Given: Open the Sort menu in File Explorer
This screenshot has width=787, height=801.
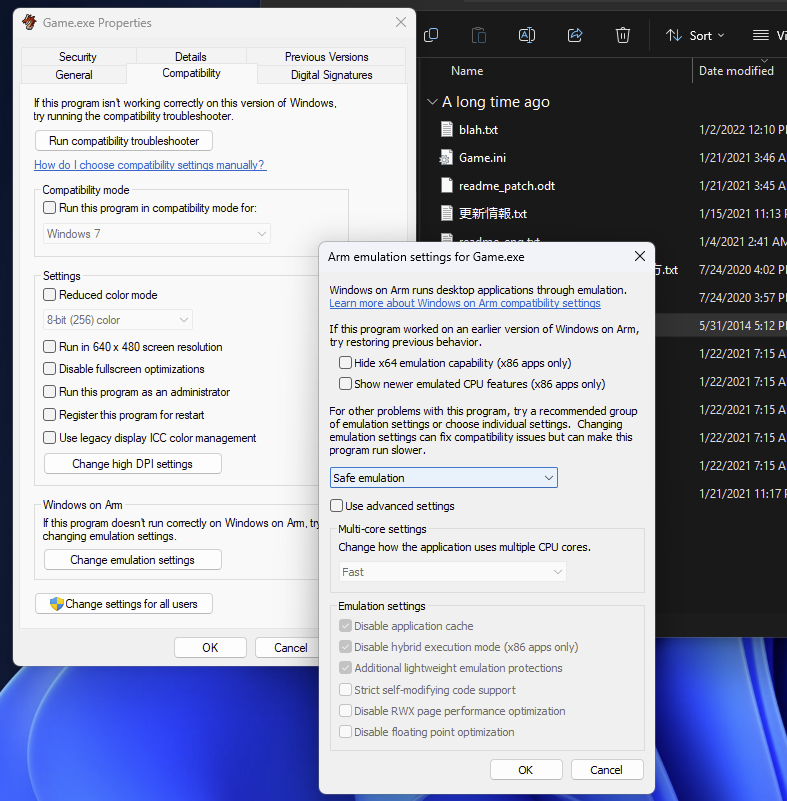Looking at the screenshot, I should 695,35.
